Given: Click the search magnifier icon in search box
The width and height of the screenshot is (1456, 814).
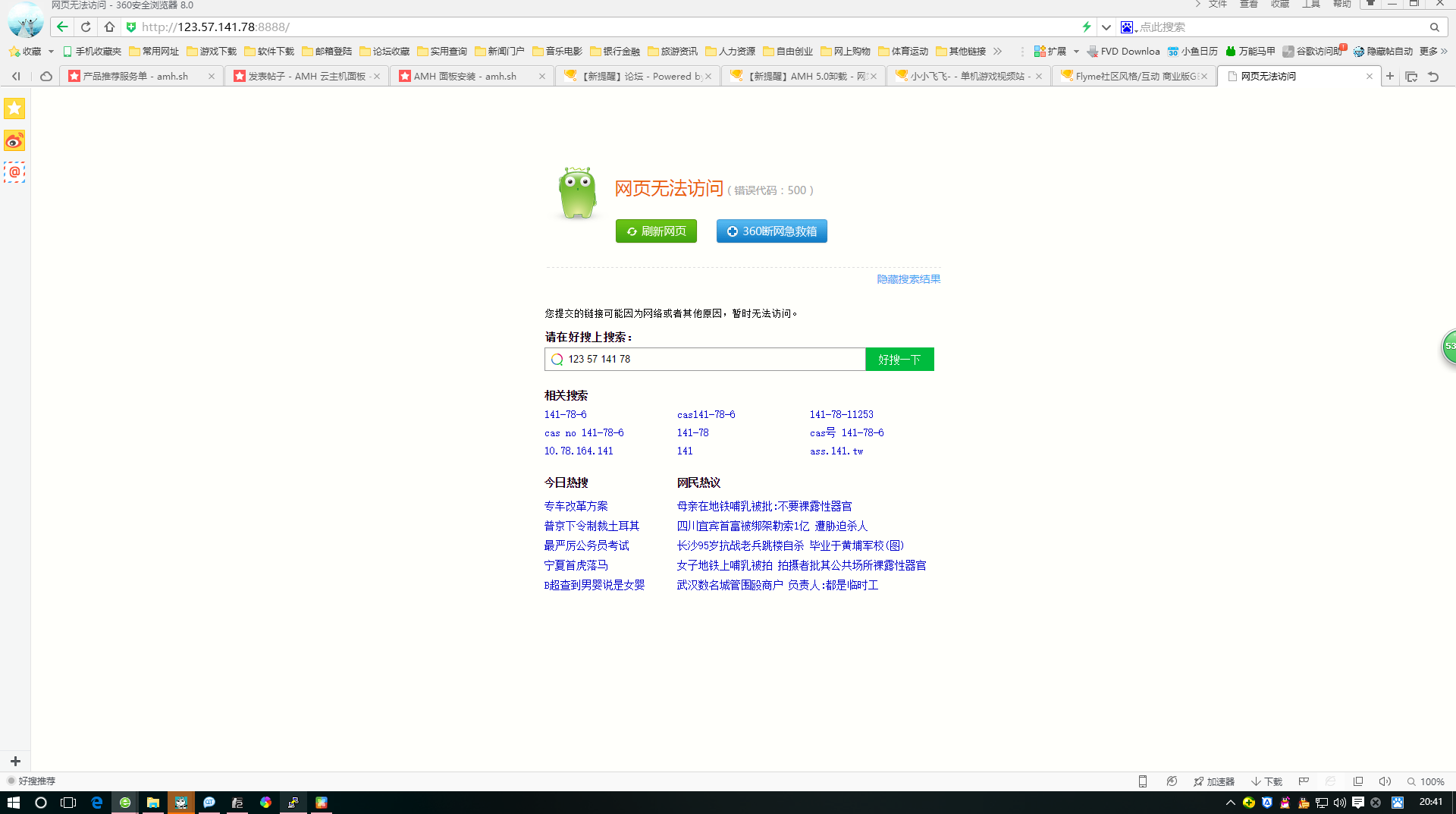Looking at the screenshot, I should [1434, 27].
